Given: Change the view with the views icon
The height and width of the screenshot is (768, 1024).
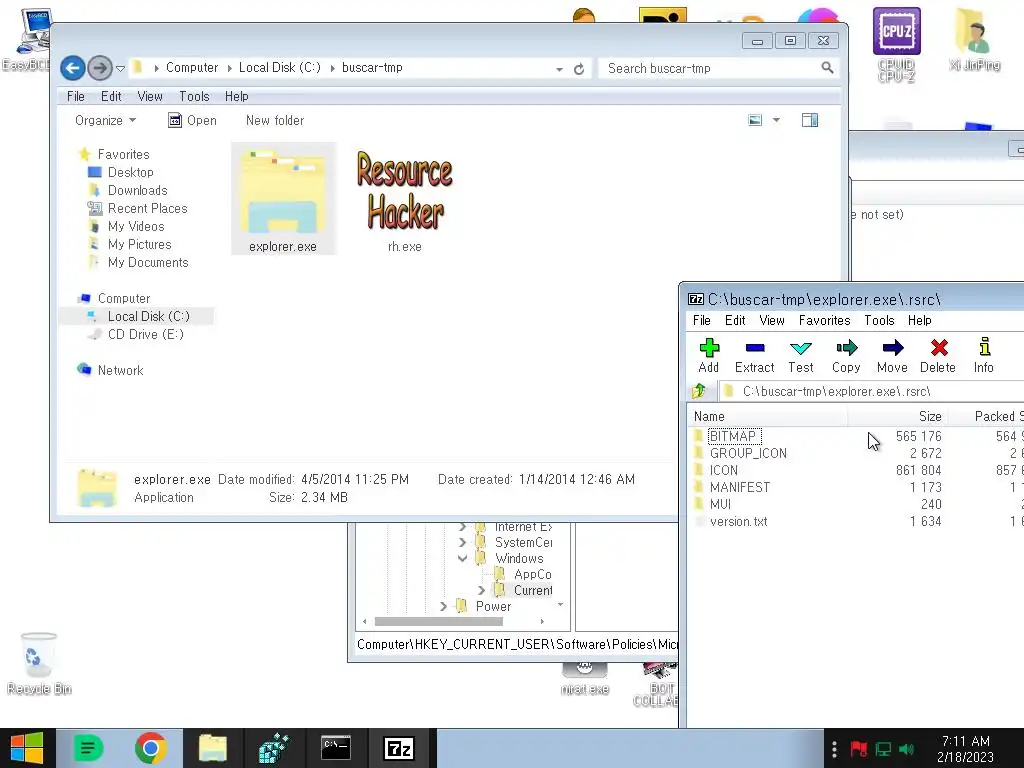Looking at the screenshot, I should tap(755, 120).
